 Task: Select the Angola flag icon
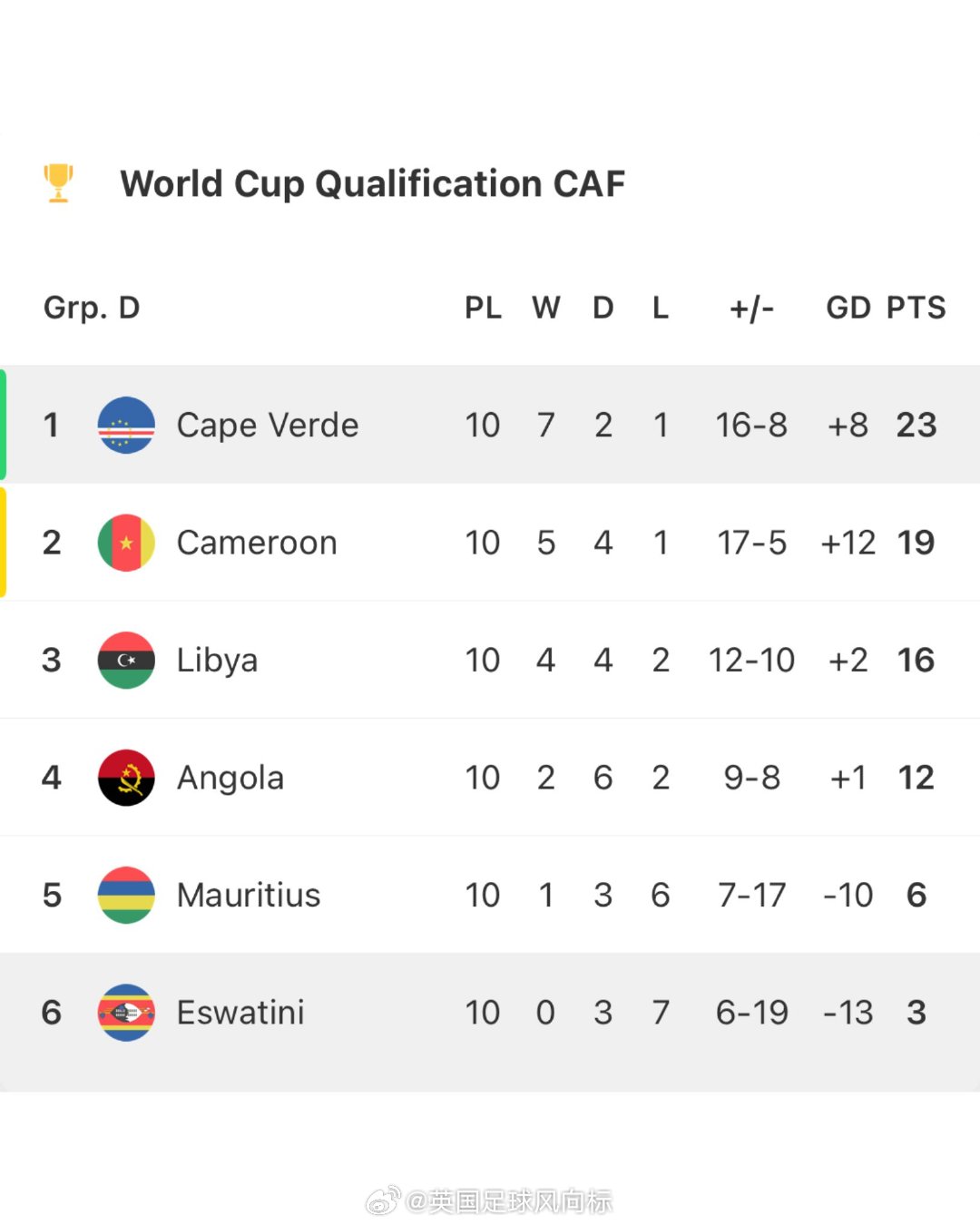126,778
